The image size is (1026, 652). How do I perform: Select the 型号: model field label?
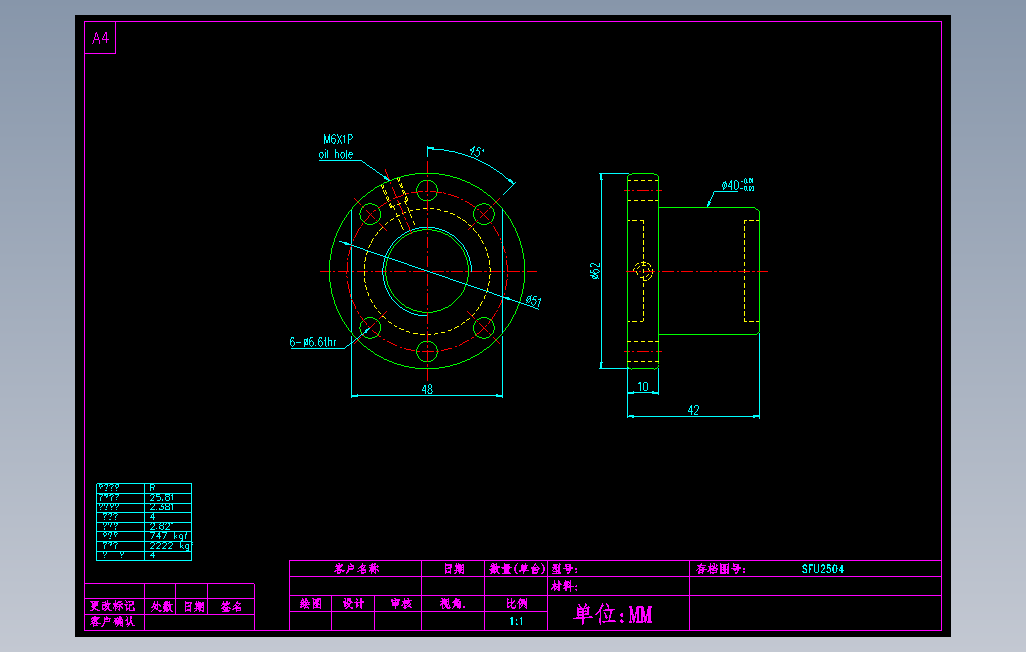[564, 569]
